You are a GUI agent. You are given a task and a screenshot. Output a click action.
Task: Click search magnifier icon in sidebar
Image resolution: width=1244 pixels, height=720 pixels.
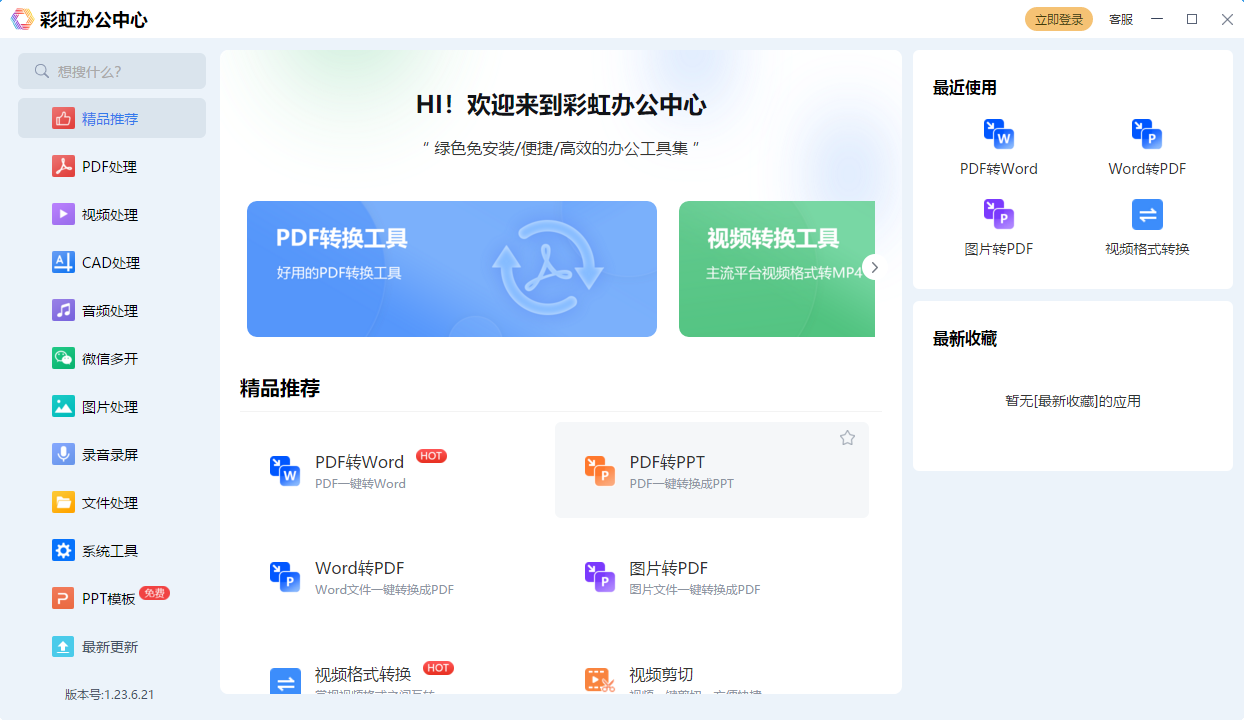[42, 71]
